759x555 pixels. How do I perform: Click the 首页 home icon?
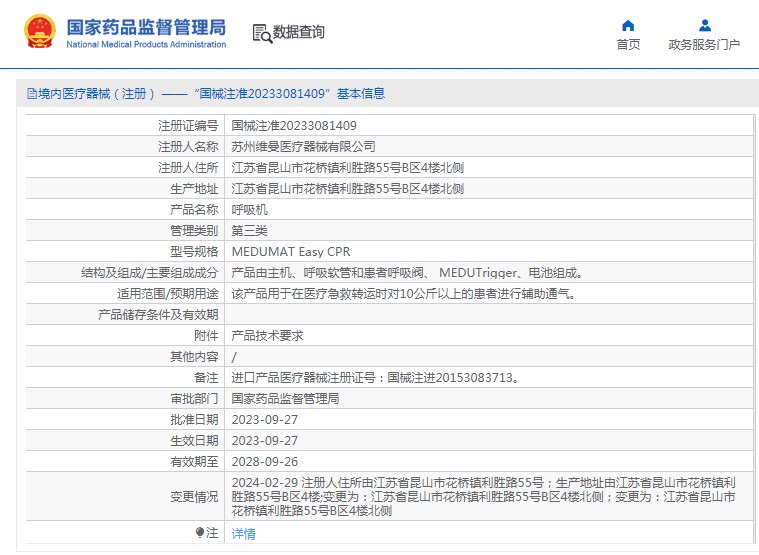pos(628,26)
